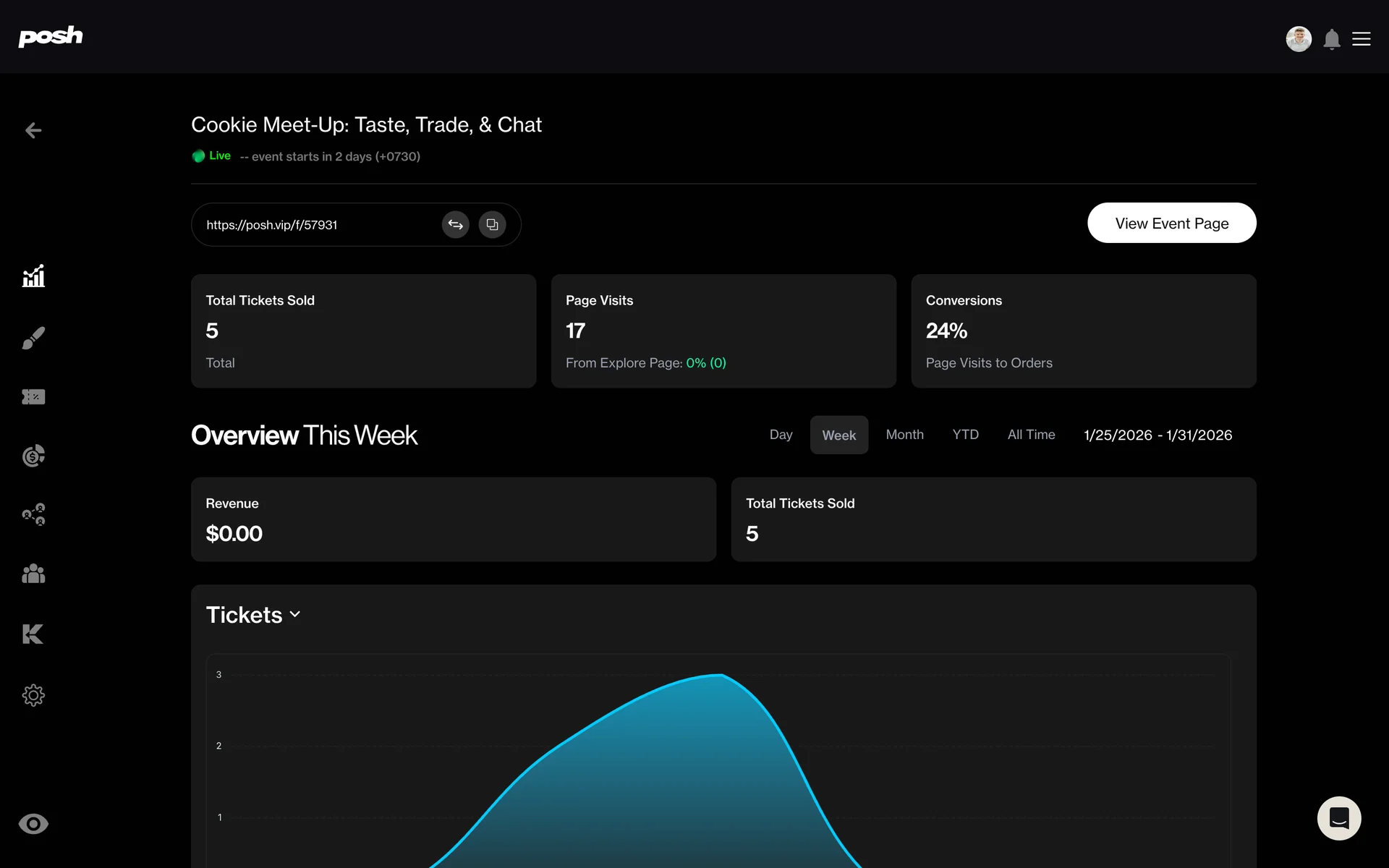Click View Event Page button
Viewport: 1389px width, 868px height.
point(1171,224)
